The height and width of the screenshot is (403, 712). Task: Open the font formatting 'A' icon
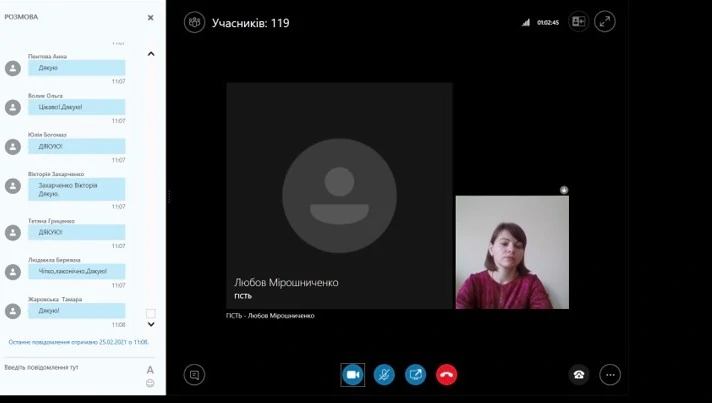coord(150,369)
